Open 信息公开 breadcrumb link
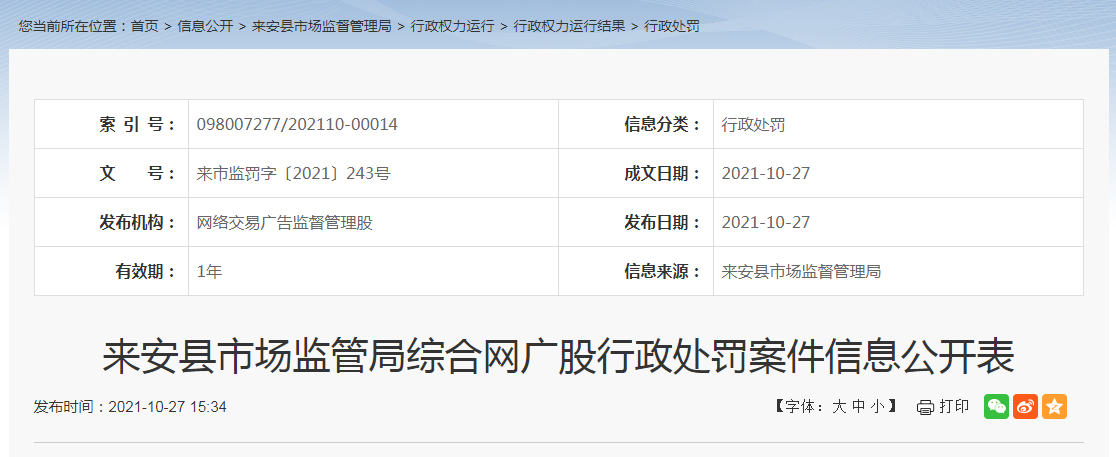This screenshot has height=457, width=1116. click(205, 26)
